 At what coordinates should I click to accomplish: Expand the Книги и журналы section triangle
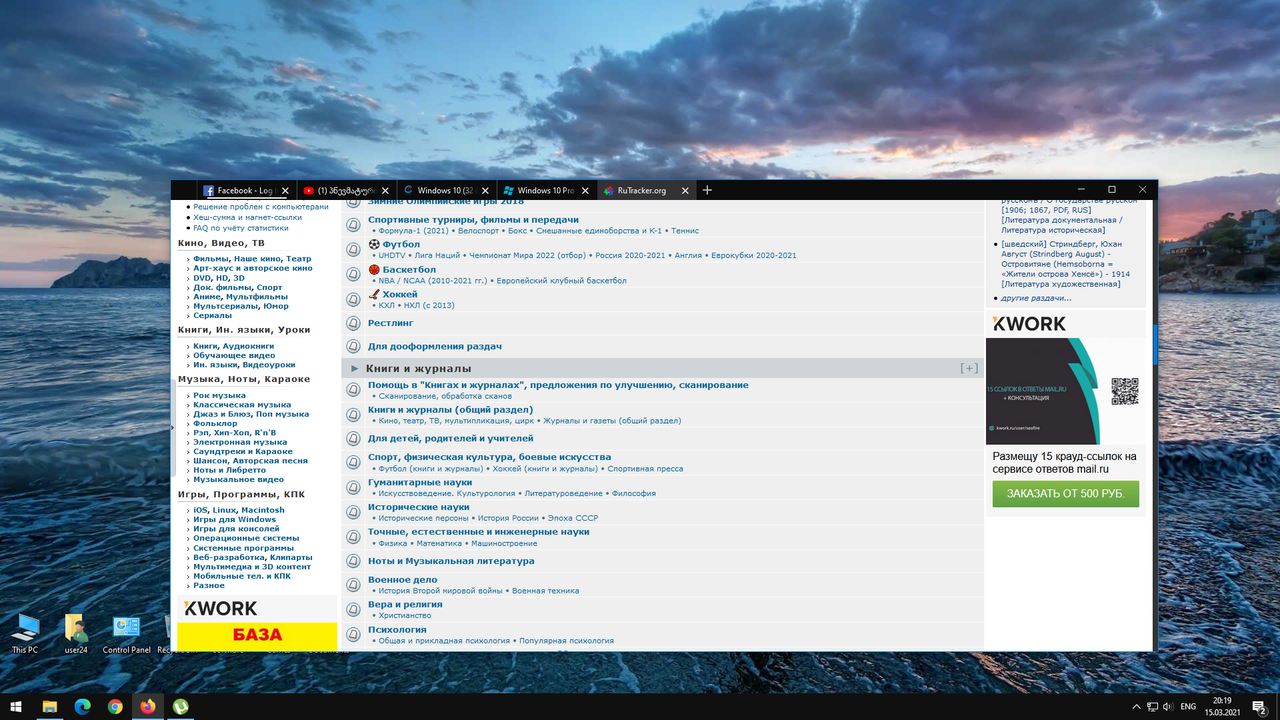coord(354,367)
